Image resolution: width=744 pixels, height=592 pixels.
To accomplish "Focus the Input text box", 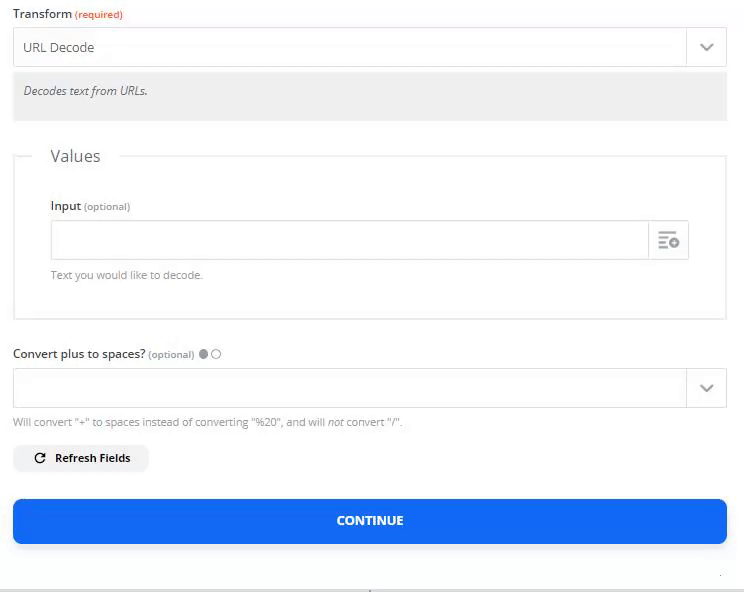I will (350, 240).
